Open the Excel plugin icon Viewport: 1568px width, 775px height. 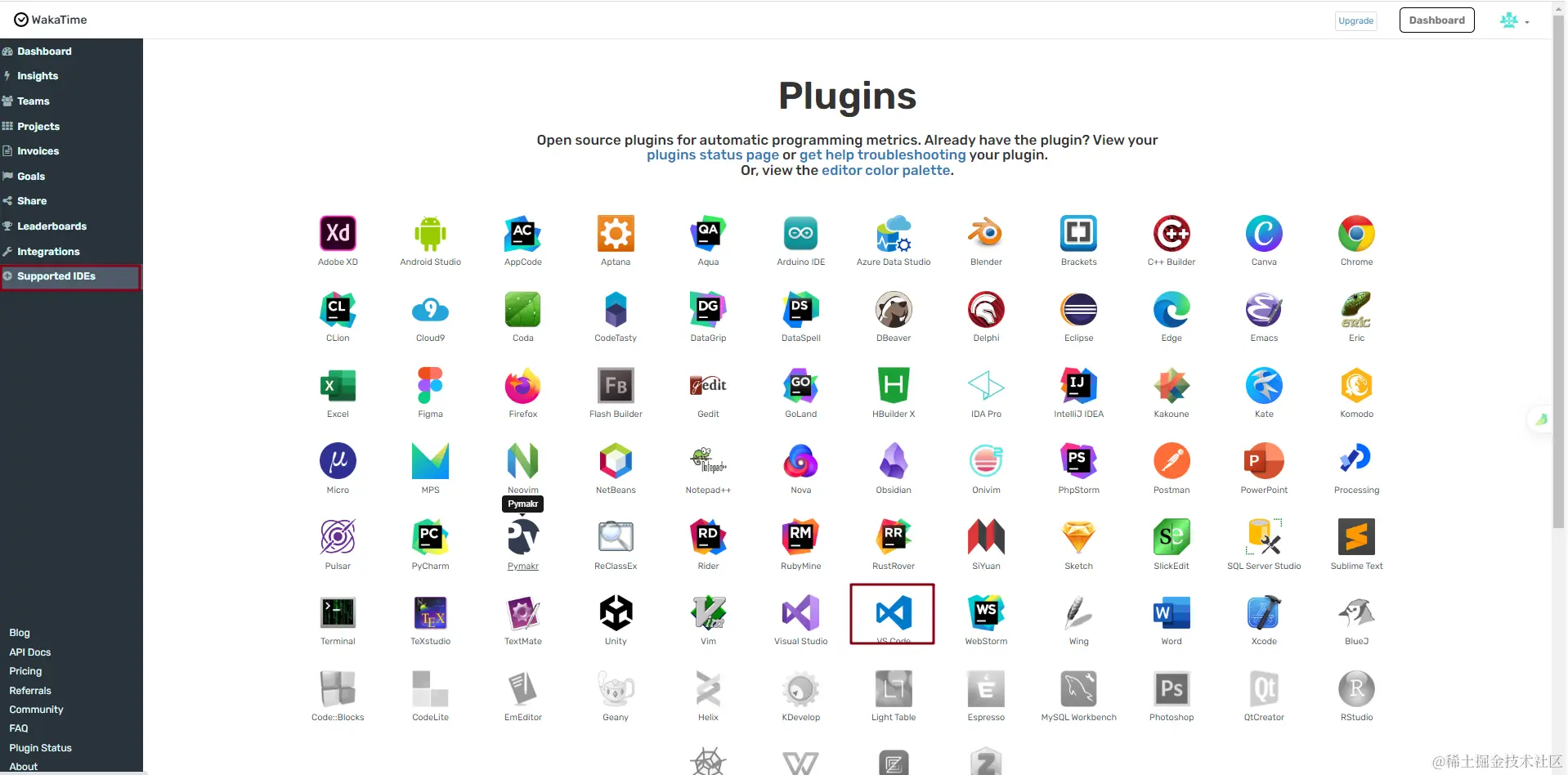338,386
